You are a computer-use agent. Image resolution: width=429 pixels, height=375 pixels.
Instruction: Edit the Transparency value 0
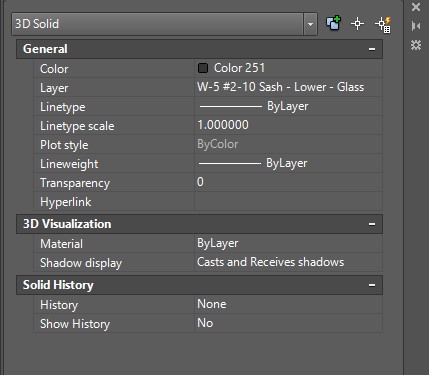(288, 182)
